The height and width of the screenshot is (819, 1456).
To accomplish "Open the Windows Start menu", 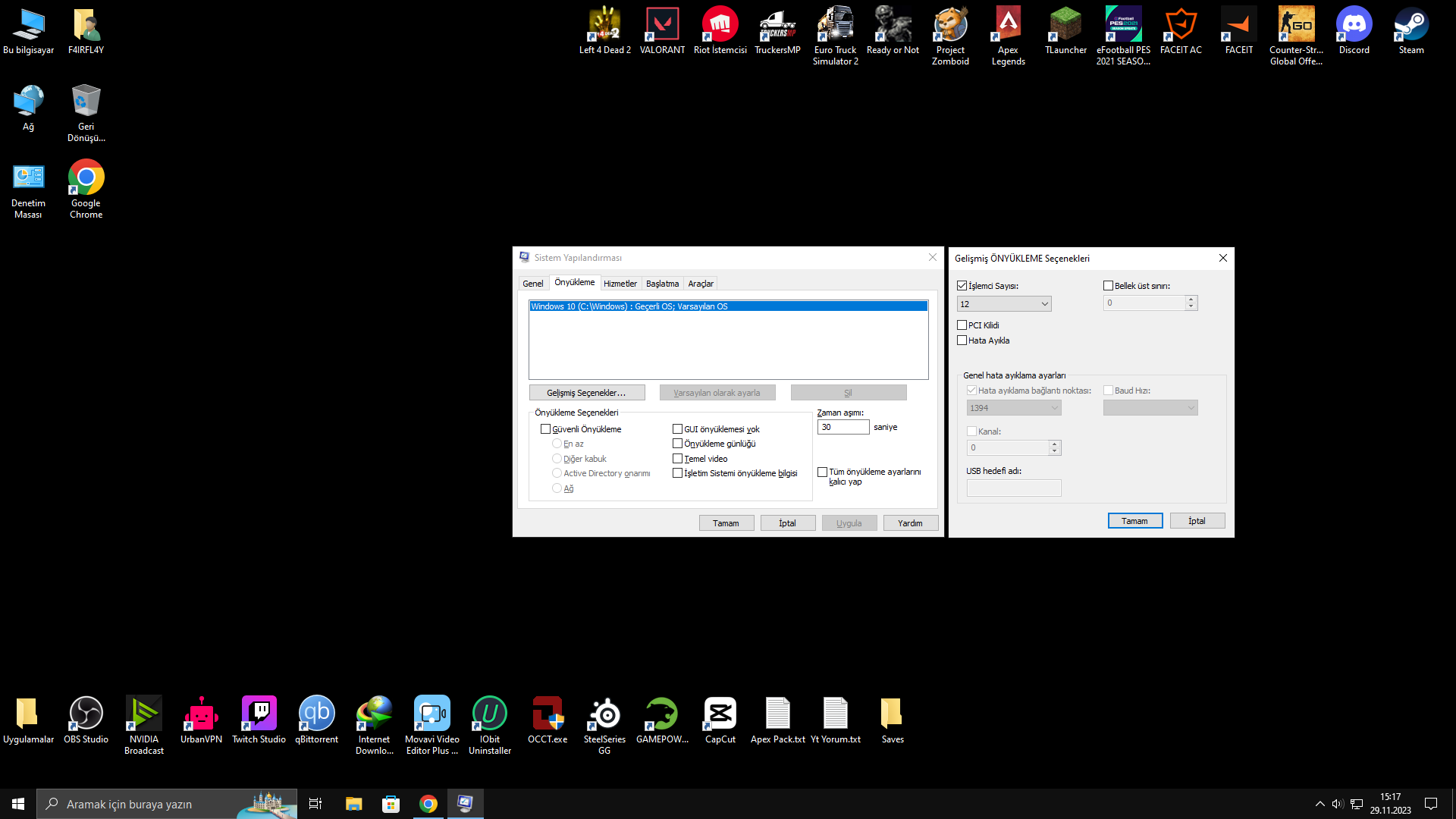I will (x=18, y=804).
